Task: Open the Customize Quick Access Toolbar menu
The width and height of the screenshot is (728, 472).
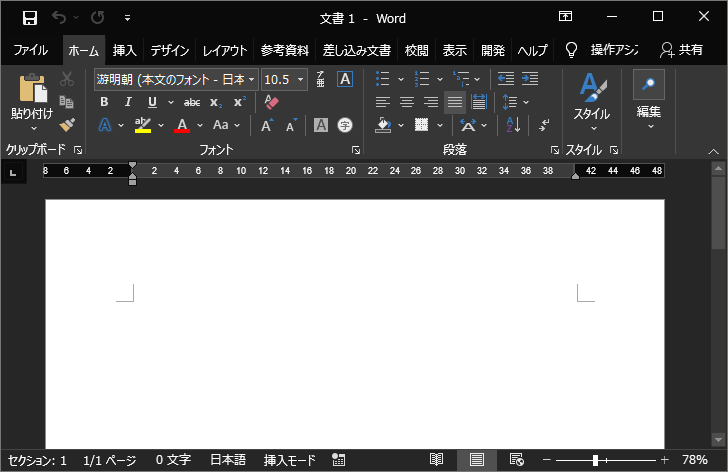Action: [127, 18]
